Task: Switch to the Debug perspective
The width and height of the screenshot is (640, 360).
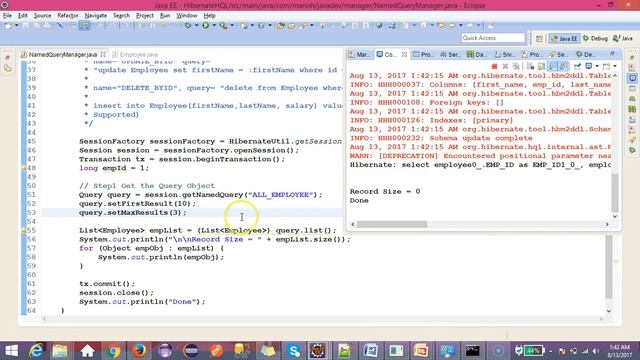Action: [596, 38]
